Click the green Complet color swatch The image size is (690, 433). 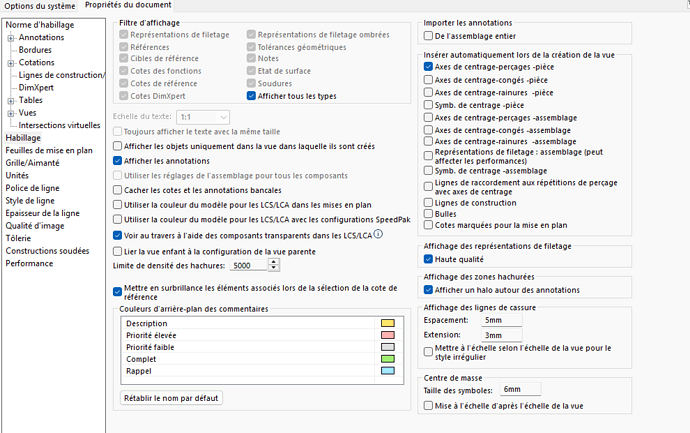click(387, 359)
